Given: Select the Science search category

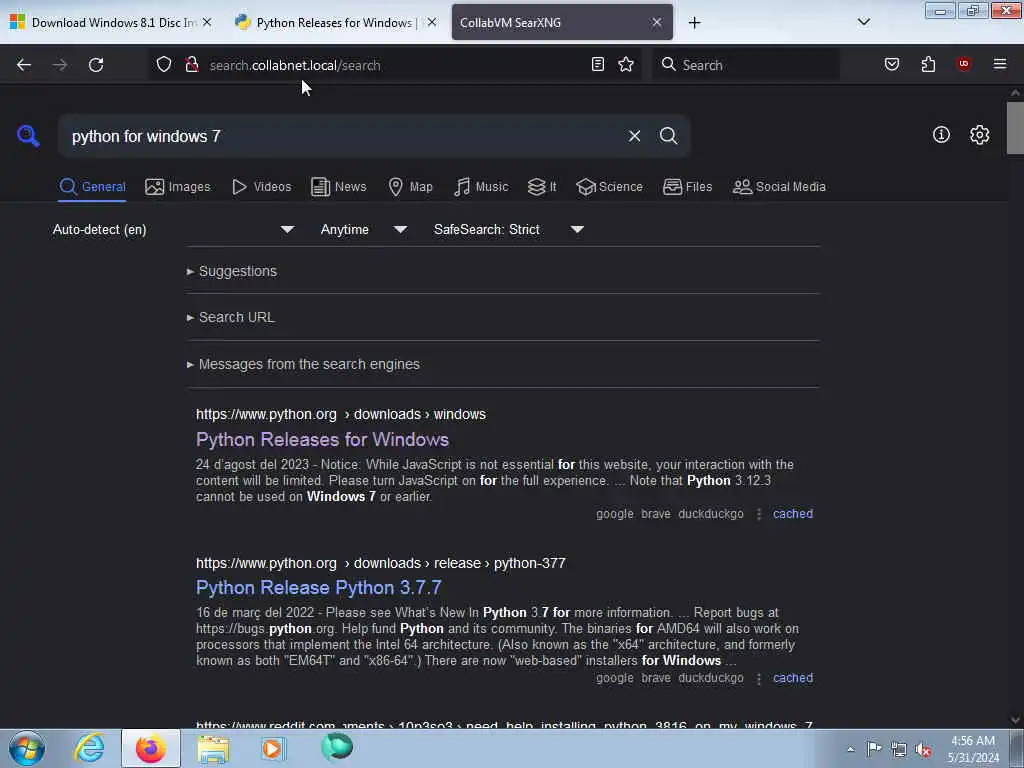Looking at the screenshot, I should click(609, 187).
